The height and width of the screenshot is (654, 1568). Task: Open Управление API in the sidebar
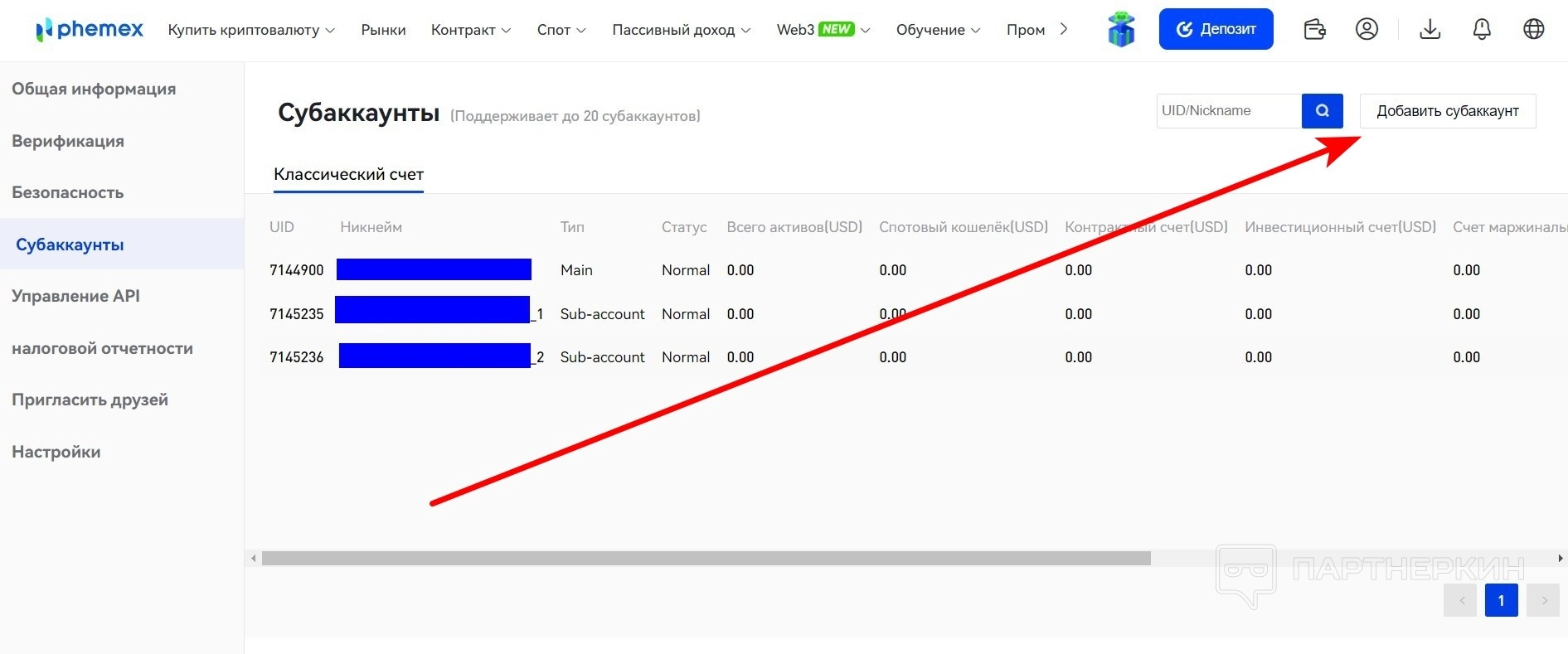click(x=75, y=296)
